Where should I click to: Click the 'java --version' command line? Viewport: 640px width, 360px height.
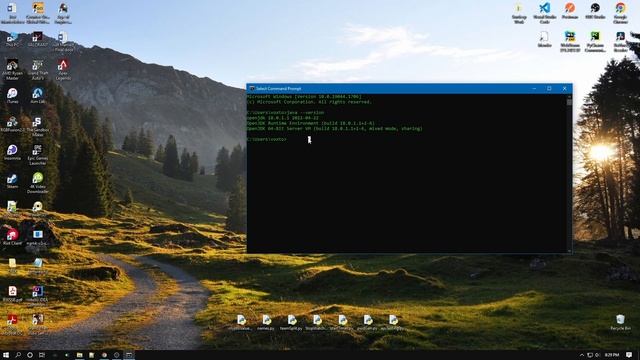[x=285, y=112]
